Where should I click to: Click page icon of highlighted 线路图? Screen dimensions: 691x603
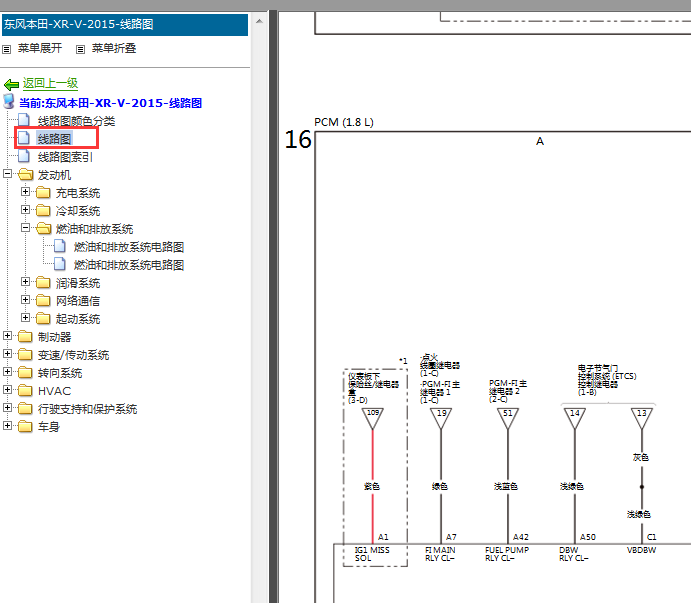24,138
